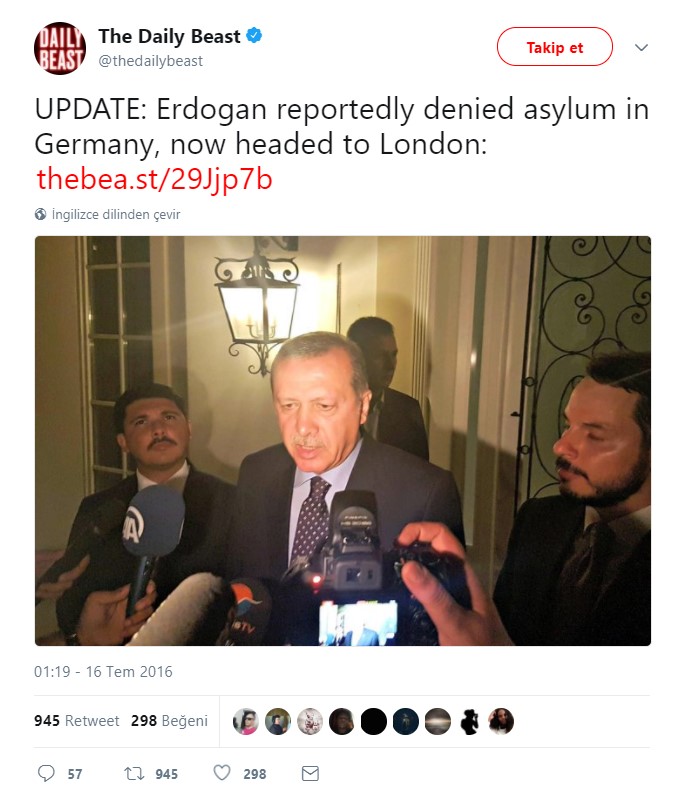Viewport: 677px width, 800px height.
Task: Open last avatar in likers row
Action: (501, 721)
